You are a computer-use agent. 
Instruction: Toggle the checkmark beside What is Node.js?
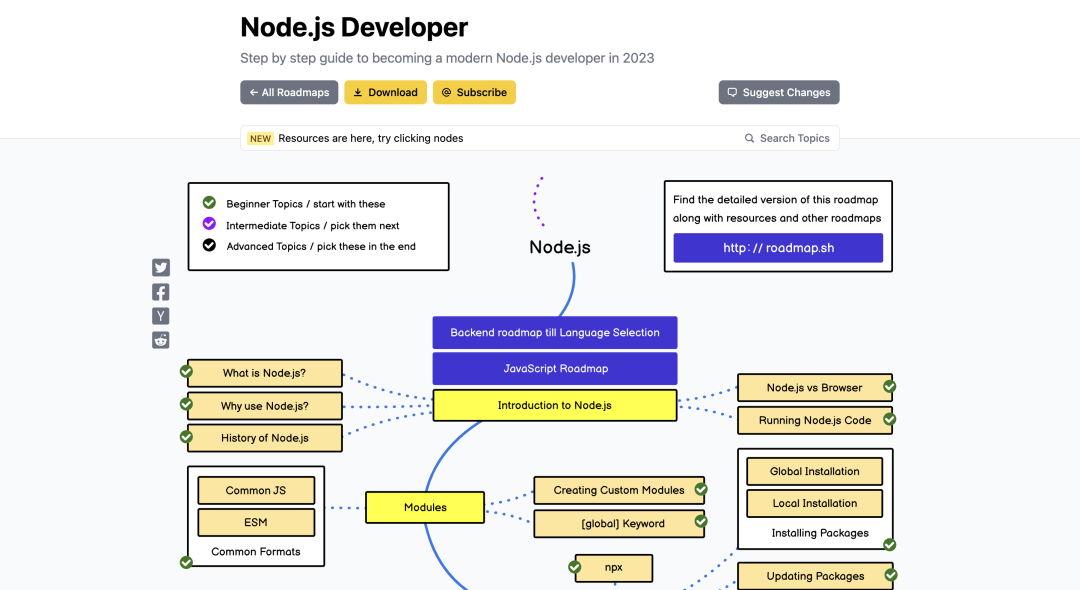click(x=186, y=371)
